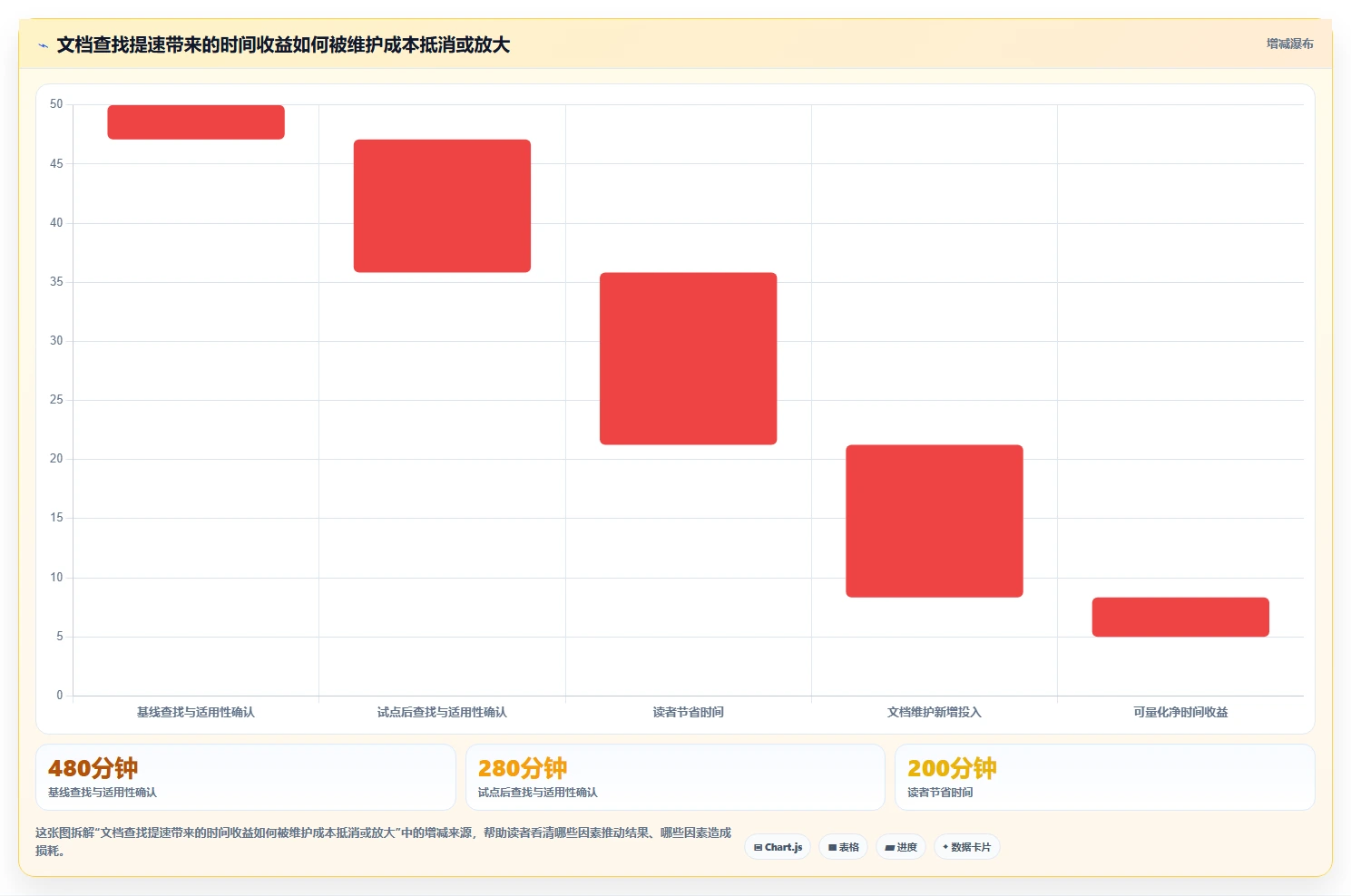Click the y-axis value 40
The width and height of the screenshot is (1351, 896).
56,222
